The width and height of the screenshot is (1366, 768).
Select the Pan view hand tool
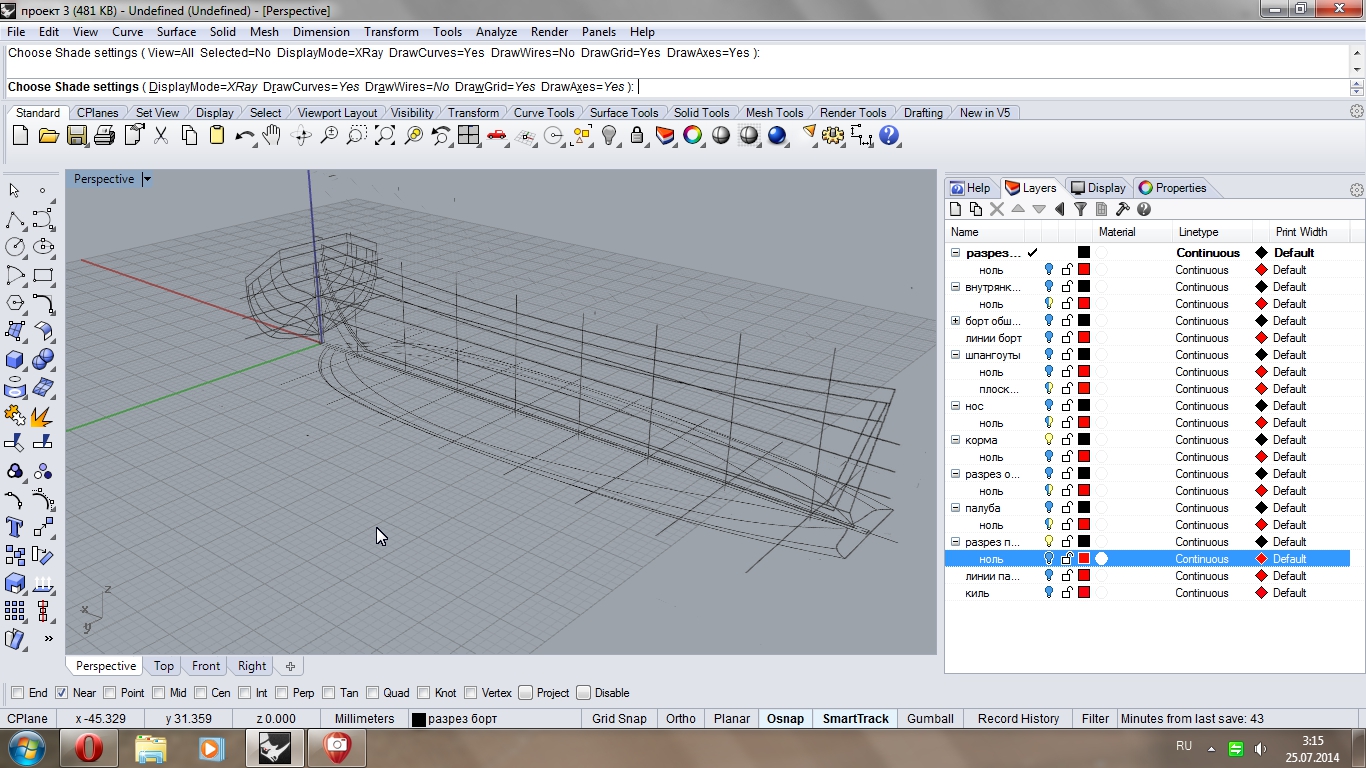pyautogui.click(x=272, y=136)
